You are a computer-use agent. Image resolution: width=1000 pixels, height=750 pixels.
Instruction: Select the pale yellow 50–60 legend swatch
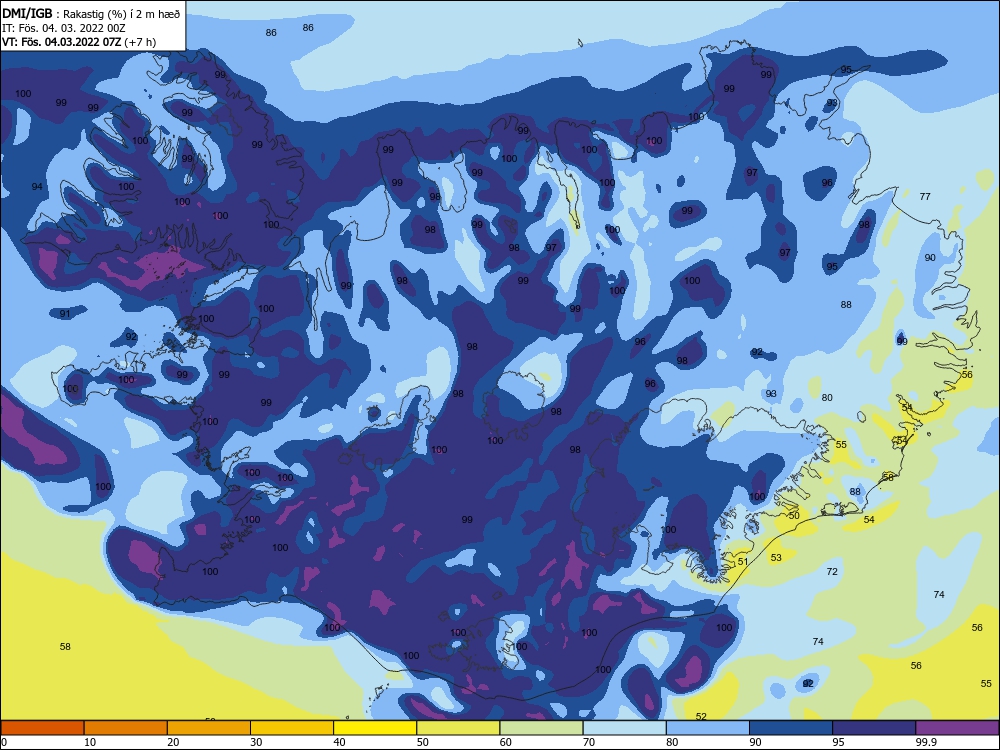coord(458,728)
